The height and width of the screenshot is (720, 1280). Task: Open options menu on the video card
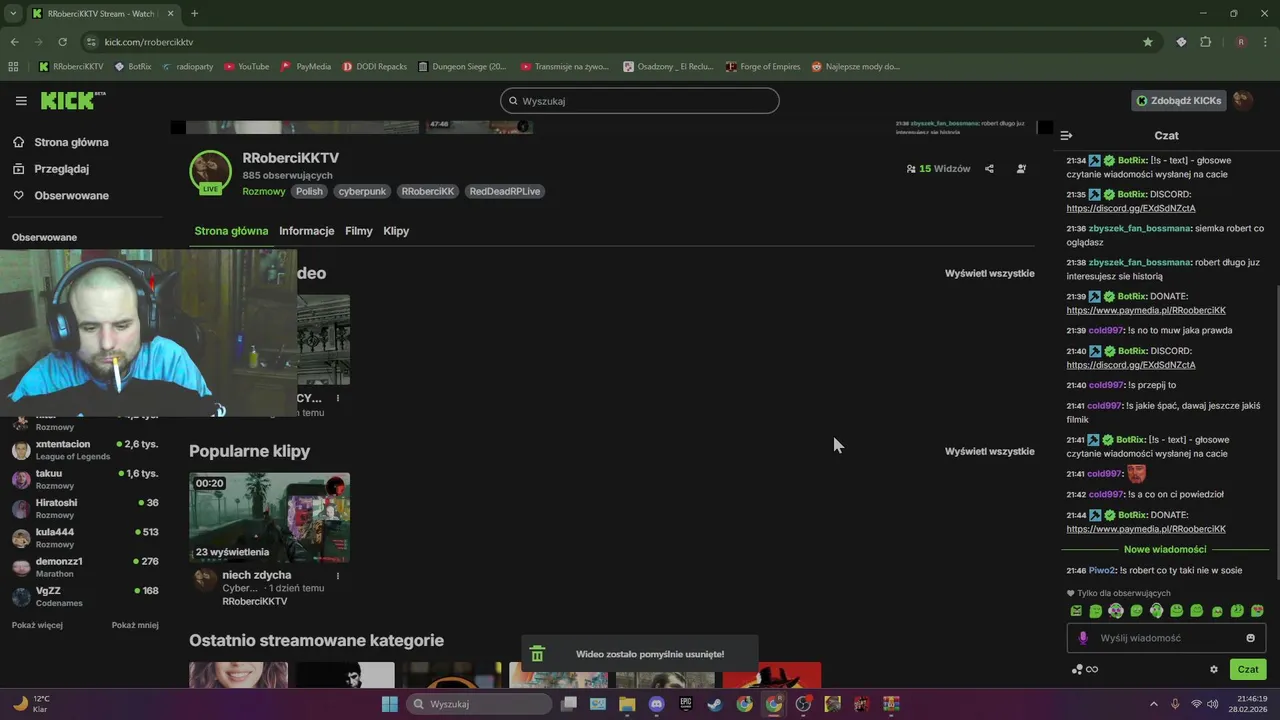(x=338, y=398)
